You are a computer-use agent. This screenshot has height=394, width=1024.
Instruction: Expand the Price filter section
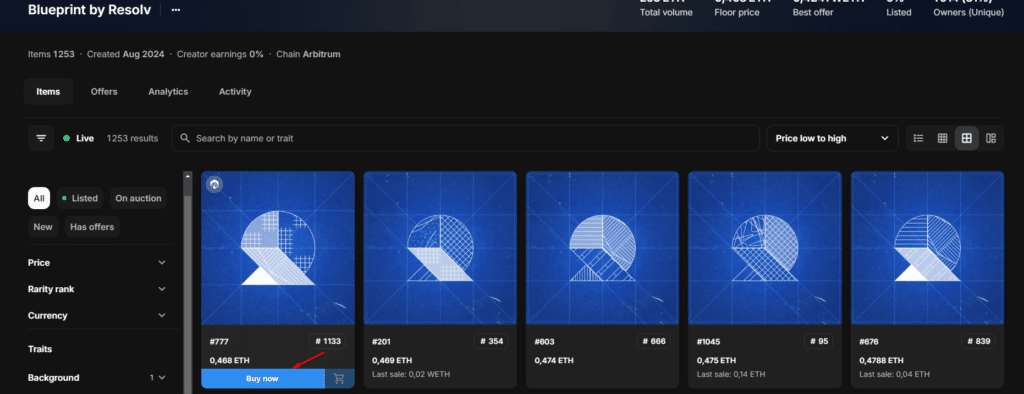point(97,263)
